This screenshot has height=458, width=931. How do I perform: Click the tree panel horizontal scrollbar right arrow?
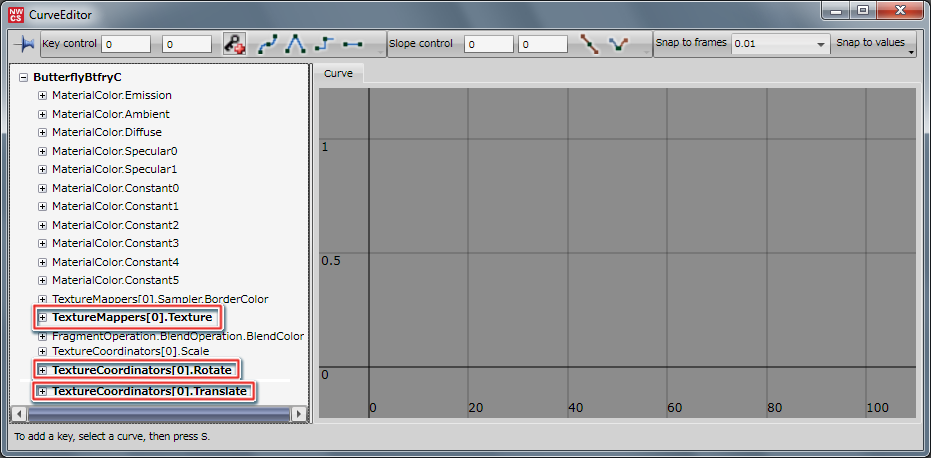[x=298, y=413]
